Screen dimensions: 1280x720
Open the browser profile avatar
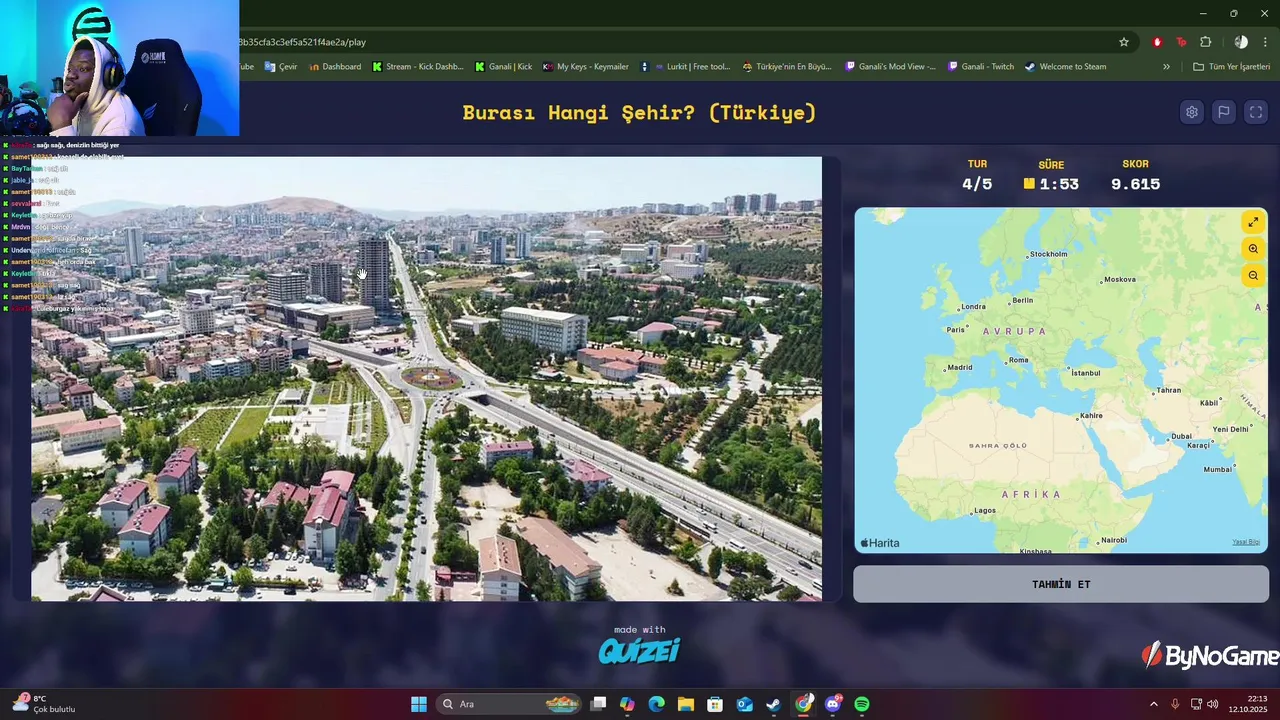point(1241,42)
